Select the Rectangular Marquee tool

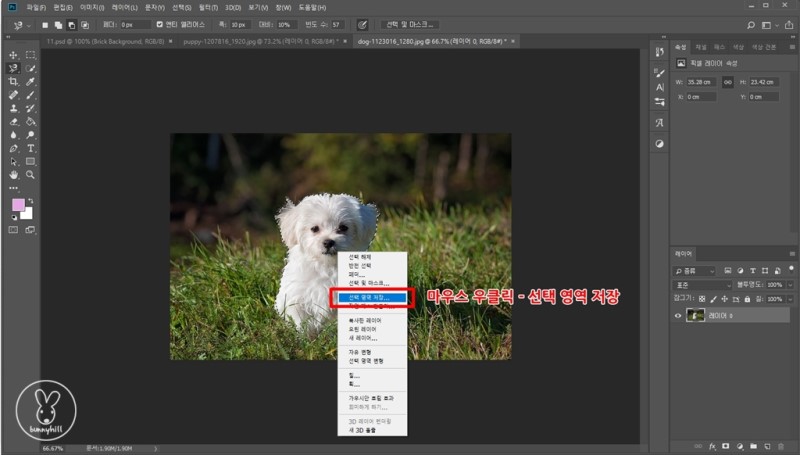[x=31, y=55]
